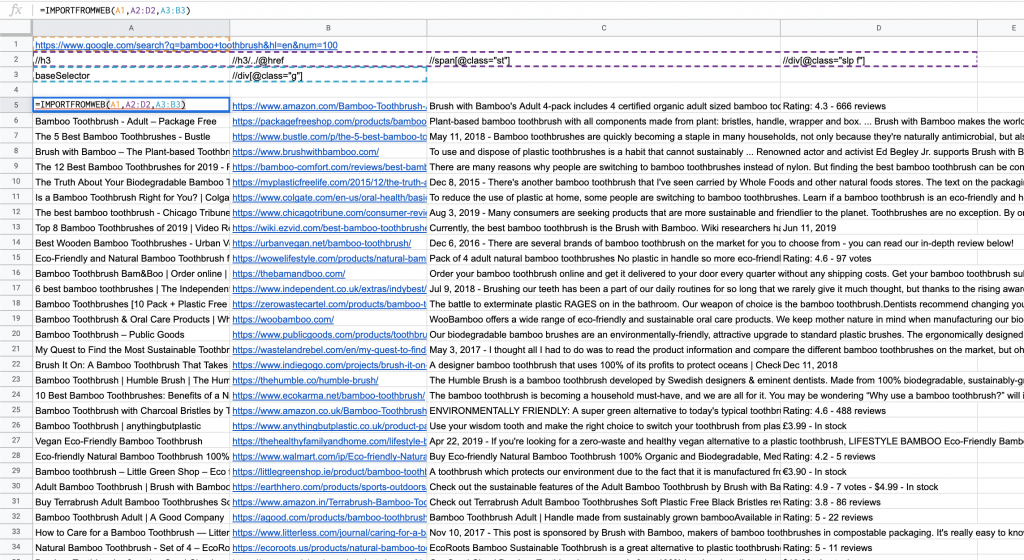Screen dimensions: 1024x560
Task: Select the baseSelector cell
Action: 131,76
